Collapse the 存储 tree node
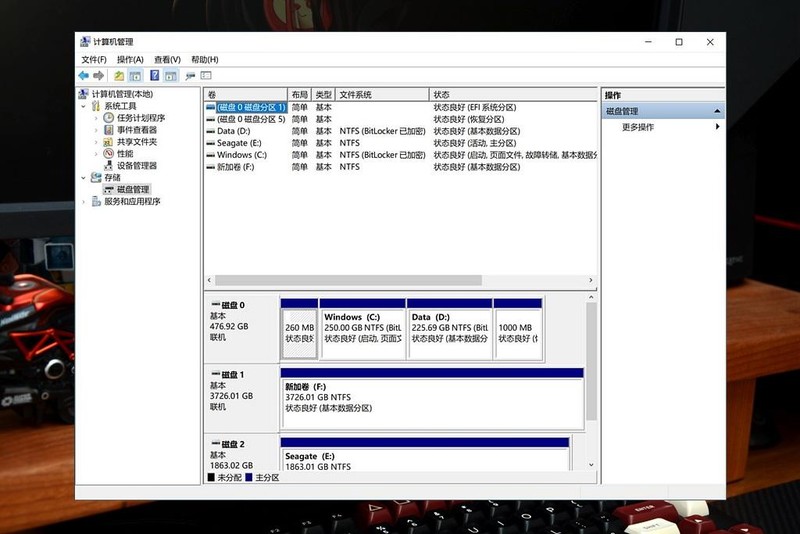Screen dimensions: 800x534 point(84,178)
